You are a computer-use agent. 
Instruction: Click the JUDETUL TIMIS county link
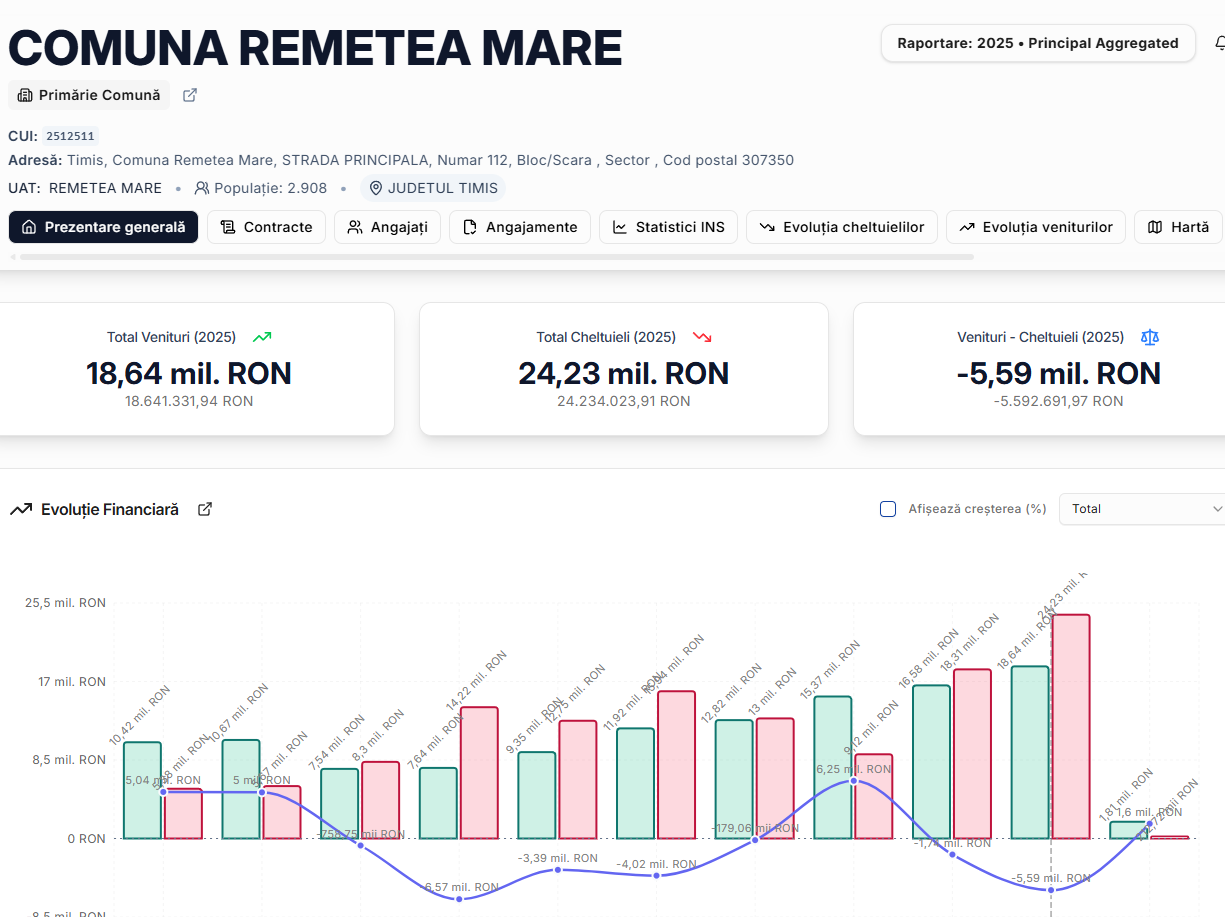(442, 188)
